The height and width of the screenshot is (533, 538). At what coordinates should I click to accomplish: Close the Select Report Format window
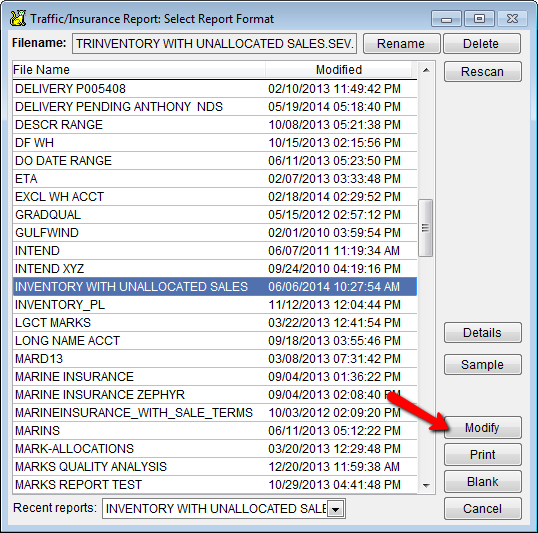[x=512, y=19]
